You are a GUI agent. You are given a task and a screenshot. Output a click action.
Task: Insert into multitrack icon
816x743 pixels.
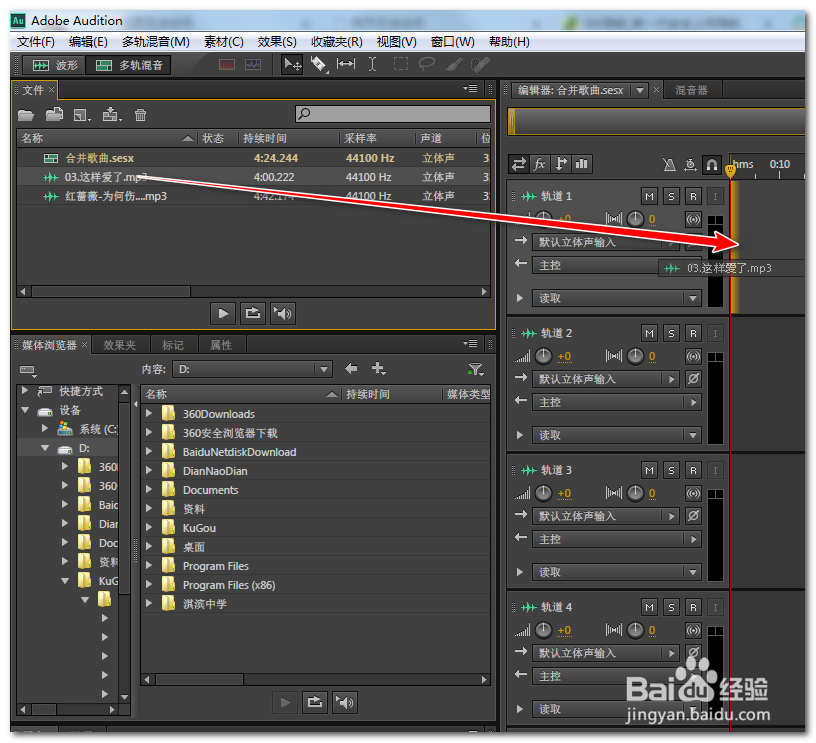[x=111, y=114]
